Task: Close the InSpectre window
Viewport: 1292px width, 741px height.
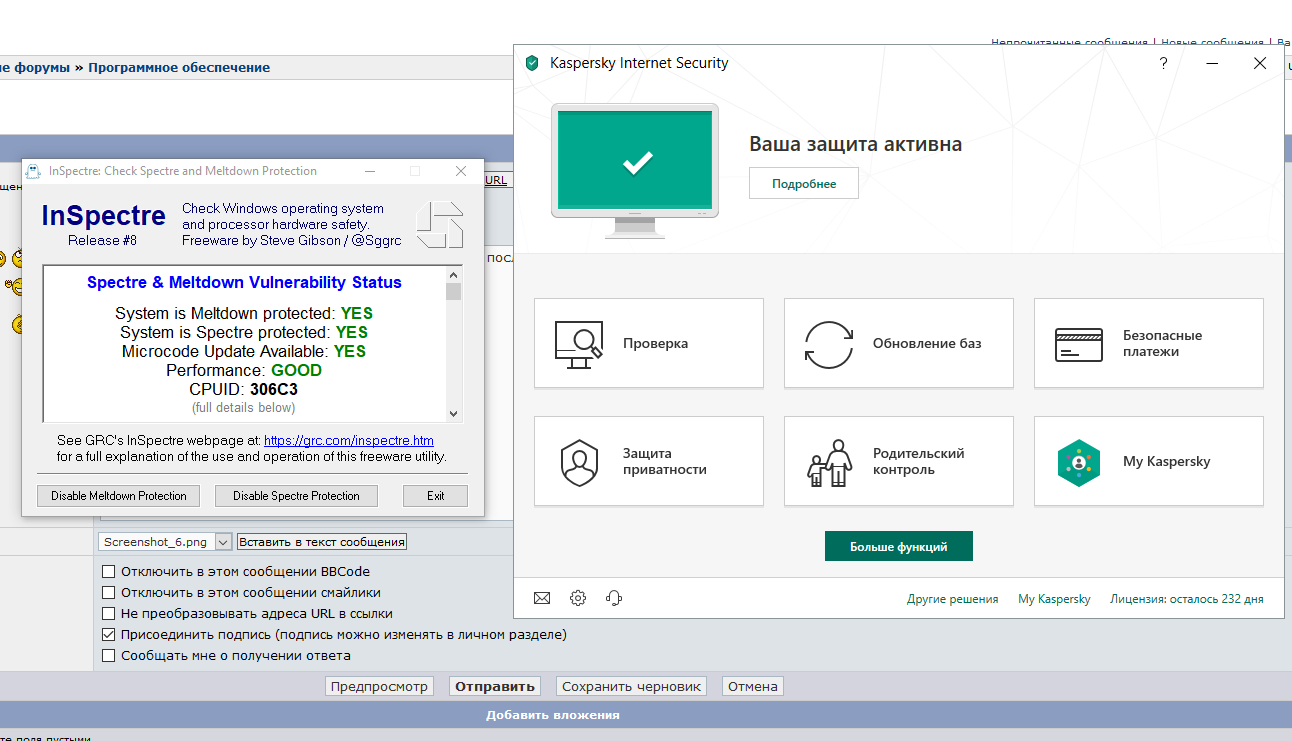Action: (461, 171)
